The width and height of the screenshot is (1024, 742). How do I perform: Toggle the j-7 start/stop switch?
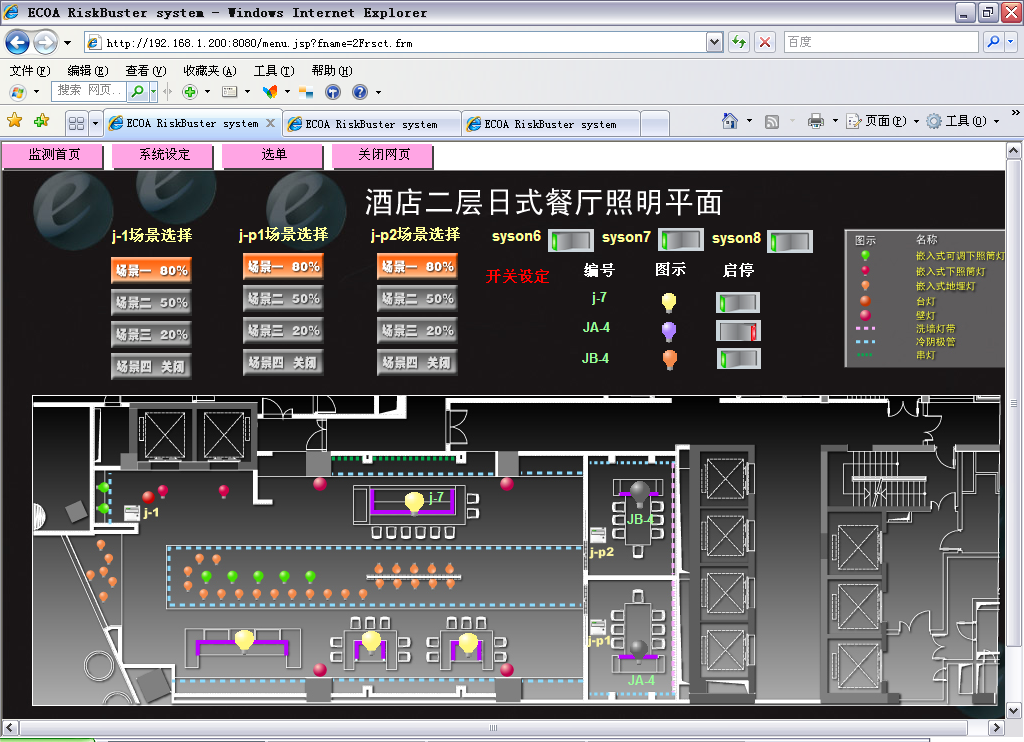pyautogui.click(x=738, y=302)
